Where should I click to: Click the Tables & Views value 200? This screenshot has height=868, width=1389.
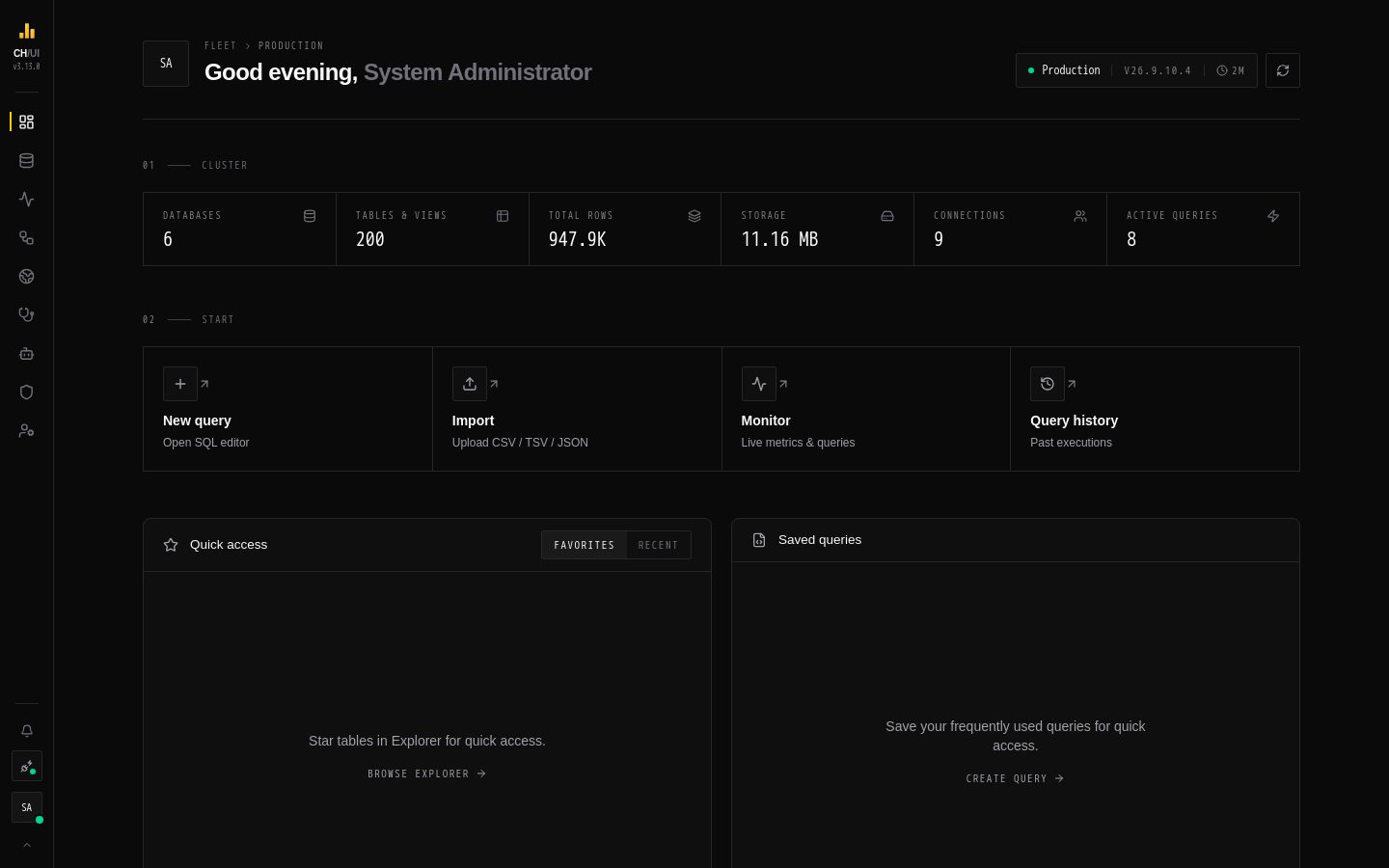[370, 239]
